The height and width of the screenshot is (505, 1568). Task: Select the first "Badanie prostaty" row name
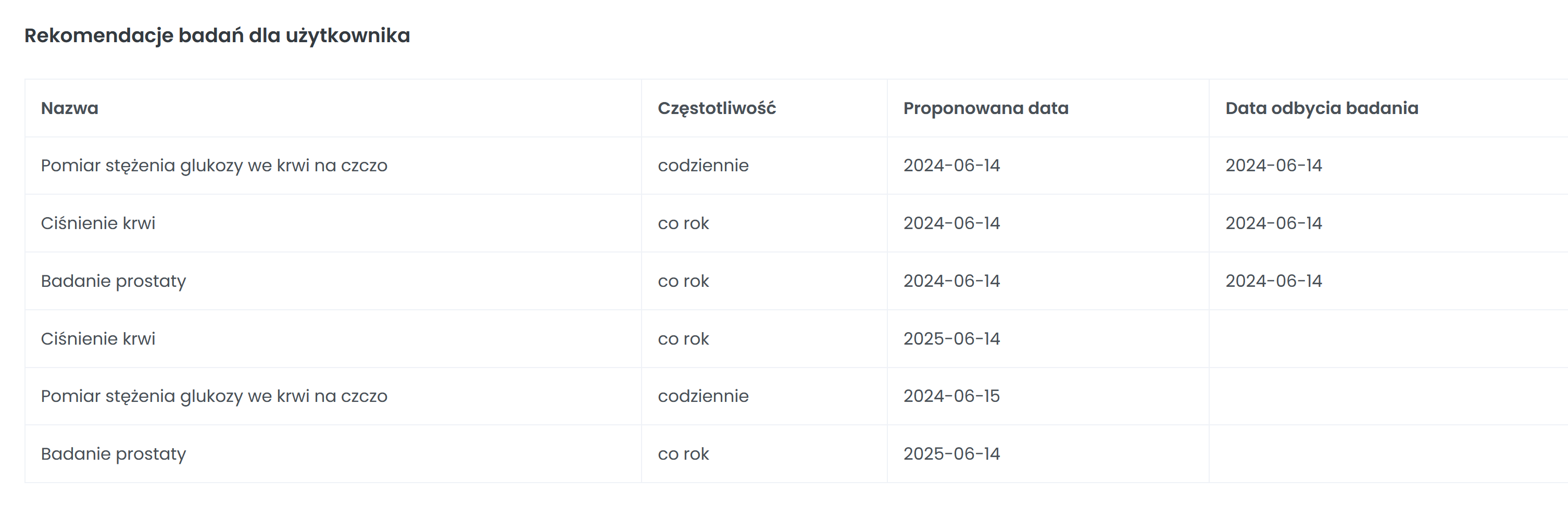113,281
